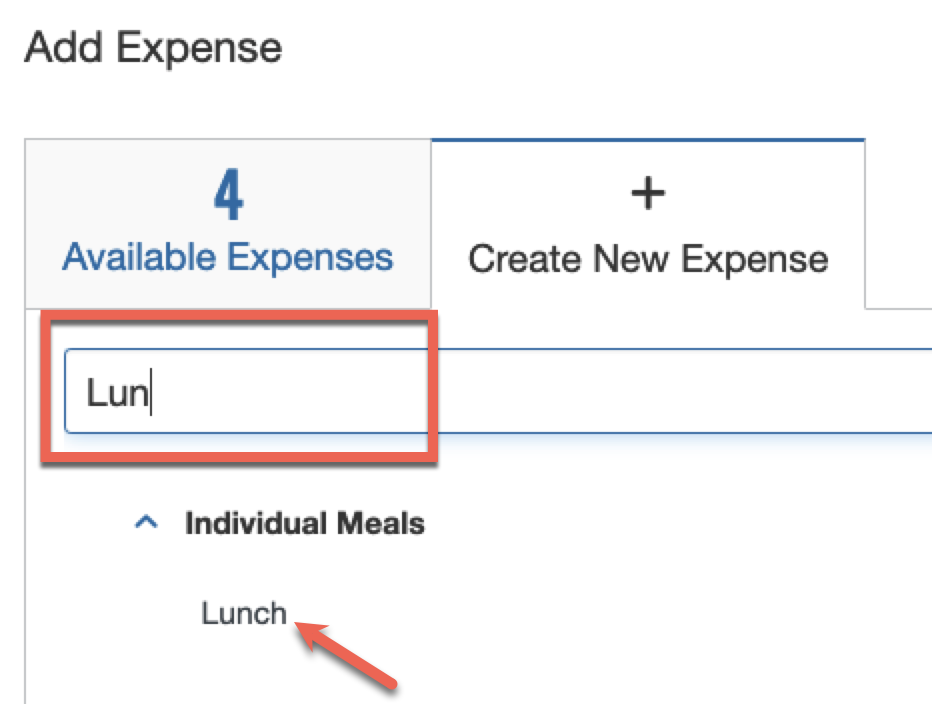
Task: Switch to the Available Expenses tab
Action: [x=228, y=224]
